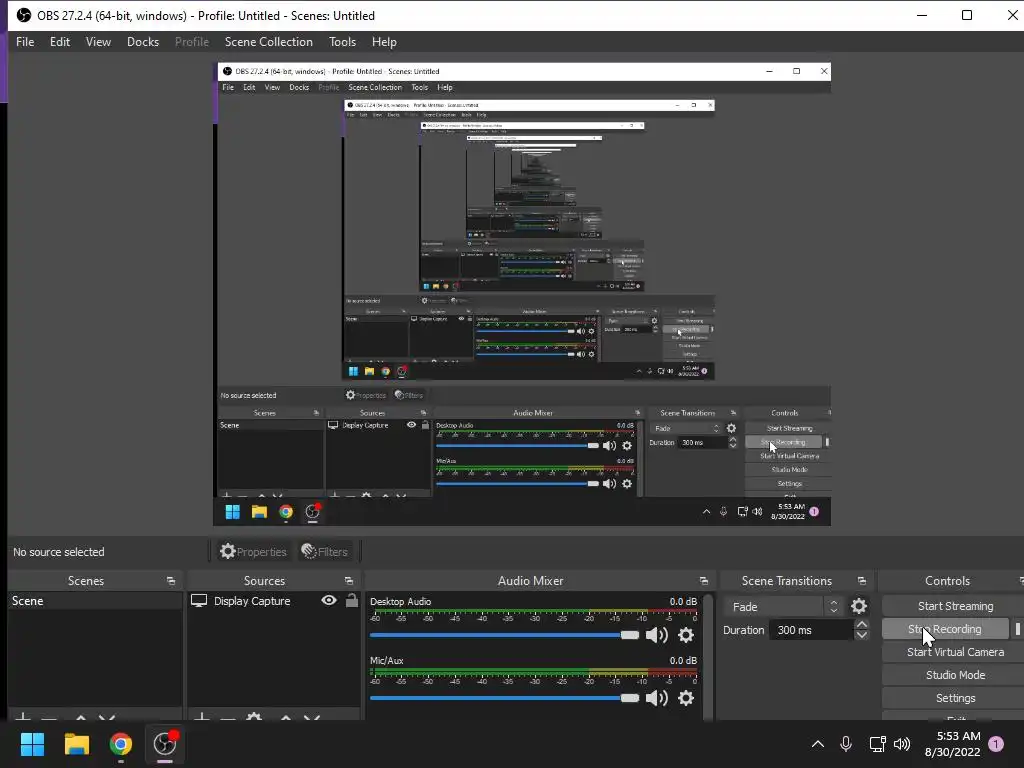Open the Tools menu
This screenshot has width=1024, height=768.
(342, 42)
